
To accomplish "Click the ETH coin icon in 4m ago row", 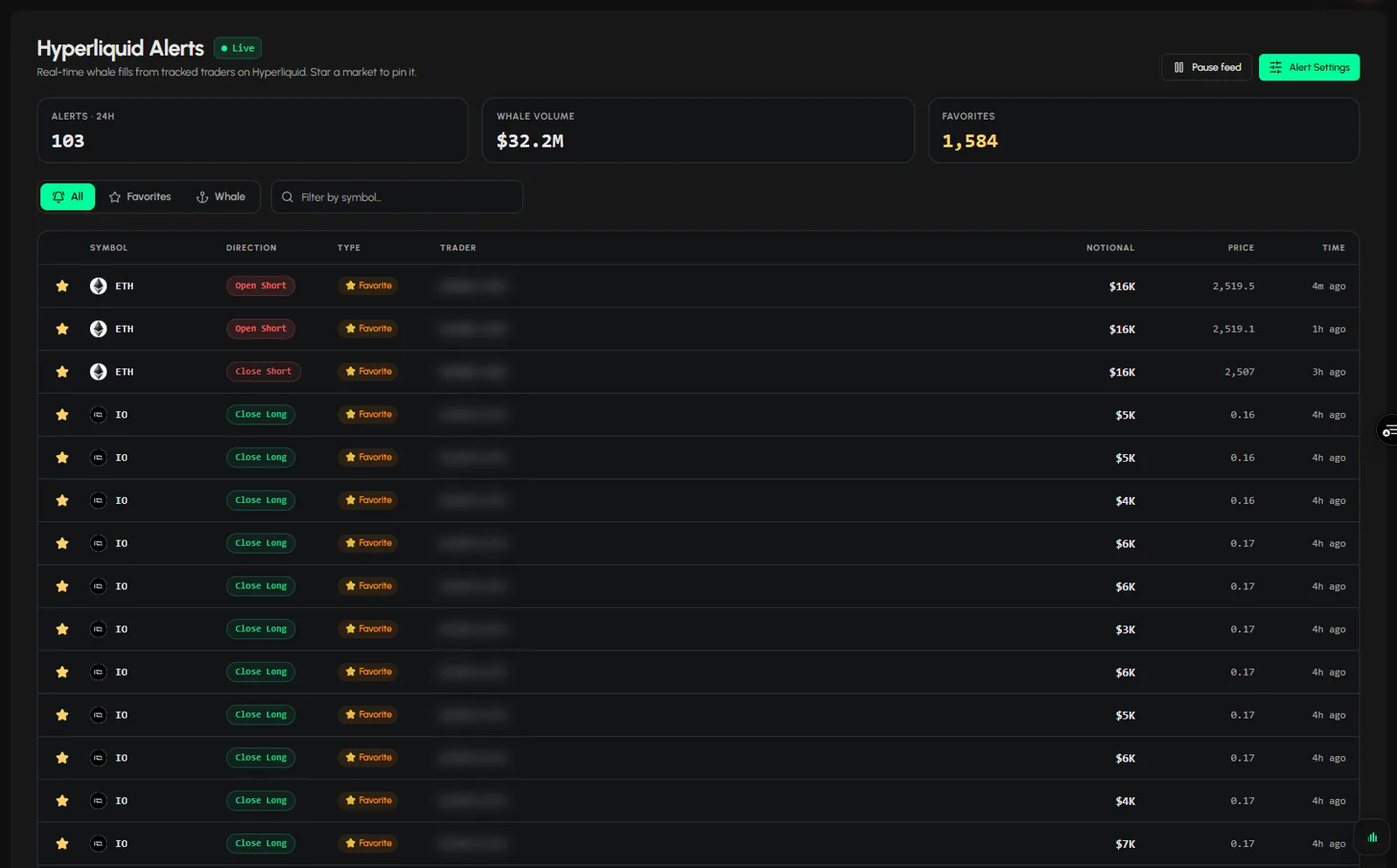I will pyautogui.click(x=99, y=286).
